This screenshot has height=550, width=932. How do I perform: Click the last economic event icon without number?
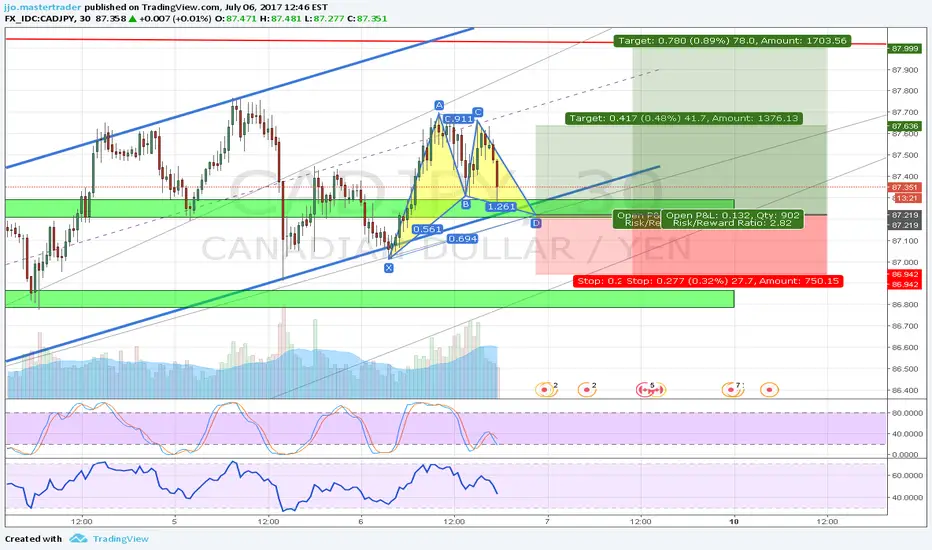[x=770, y=390]
